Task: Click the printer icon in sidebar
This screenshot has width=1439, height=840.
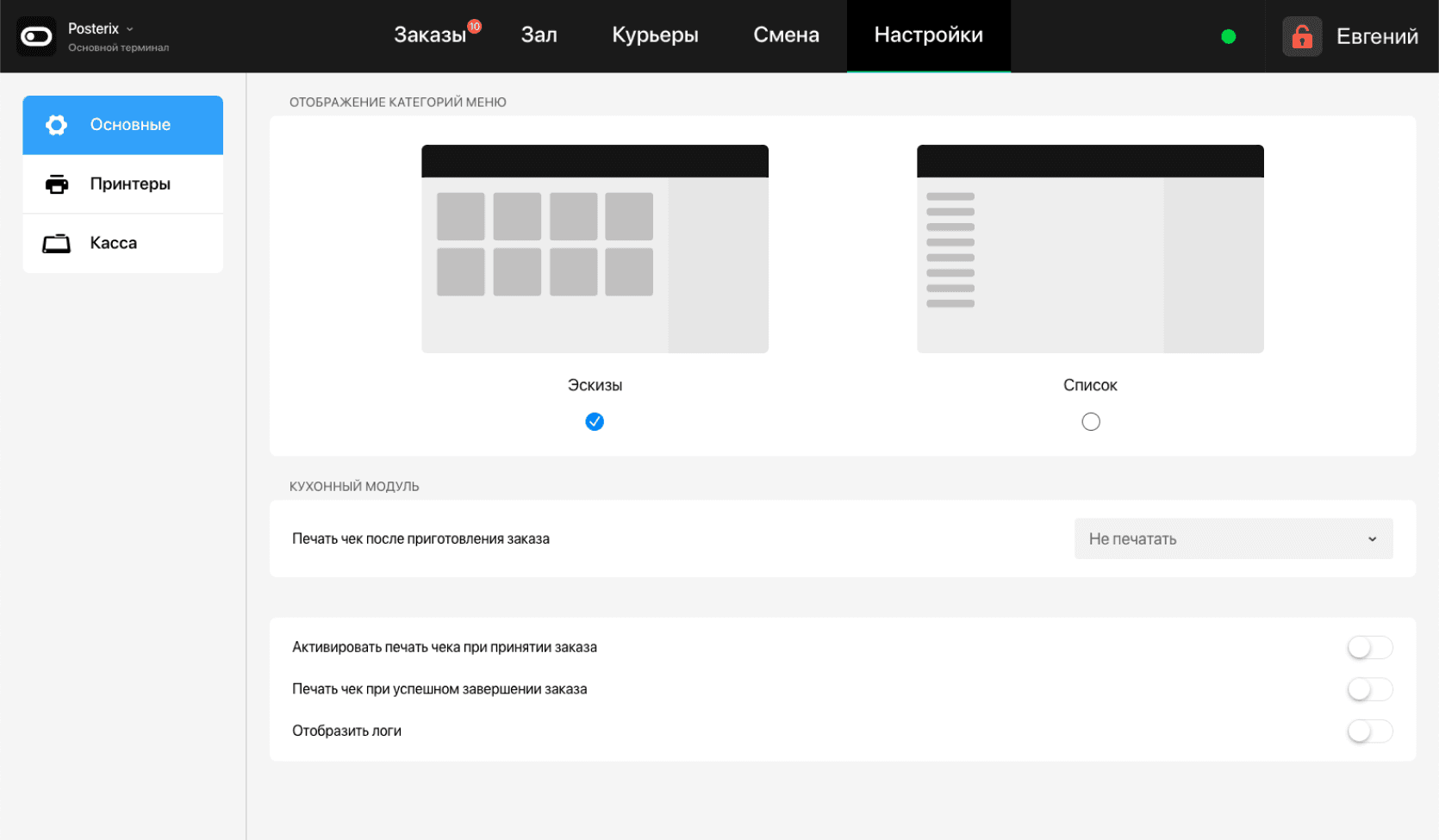Action: click(57, 184)
